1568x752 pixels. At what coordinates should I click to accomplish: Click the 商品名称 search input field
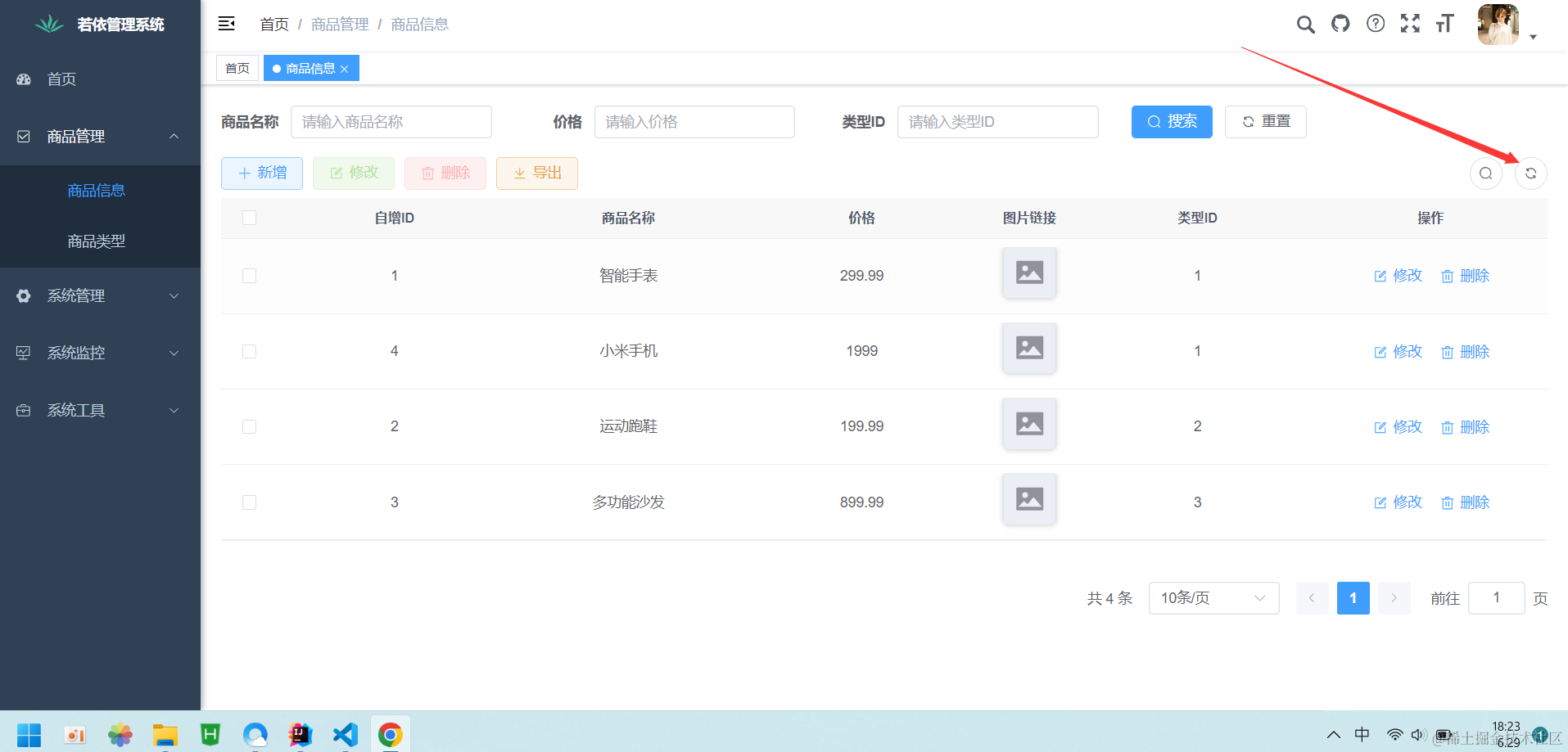click(391, 122)
